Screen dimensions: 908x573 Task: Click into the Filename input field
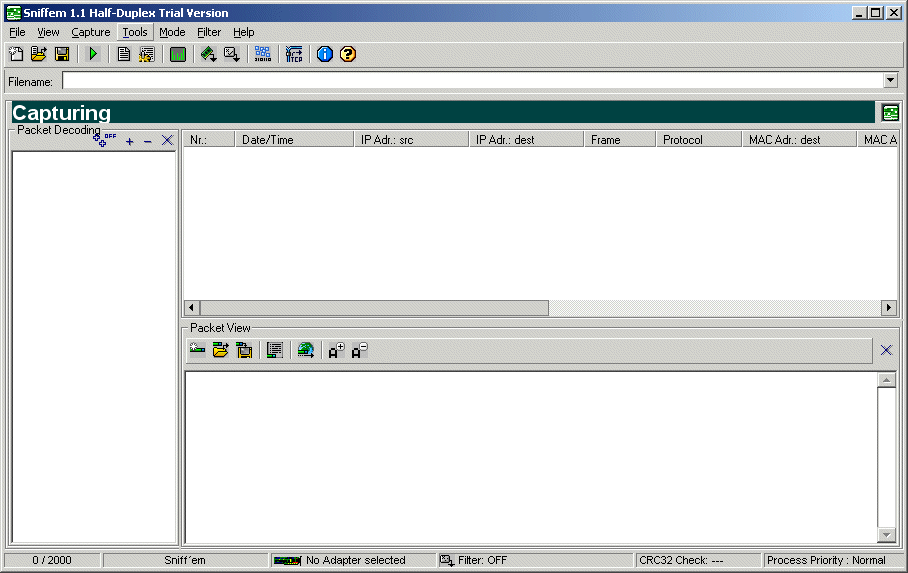pyautogui.click(x=473, y=81)
